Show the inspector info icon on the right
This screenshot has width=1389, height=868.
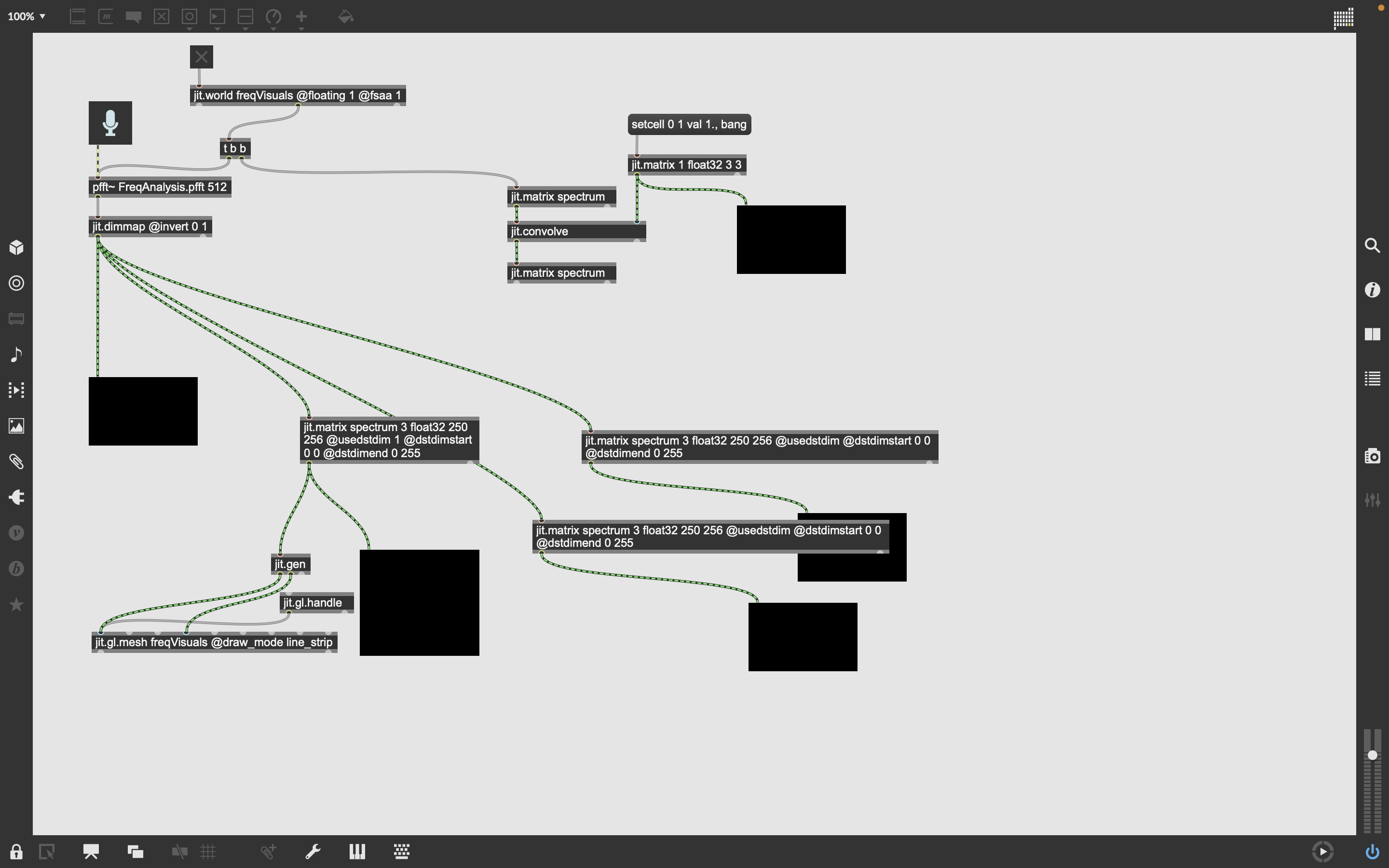tap(1372, 290)
